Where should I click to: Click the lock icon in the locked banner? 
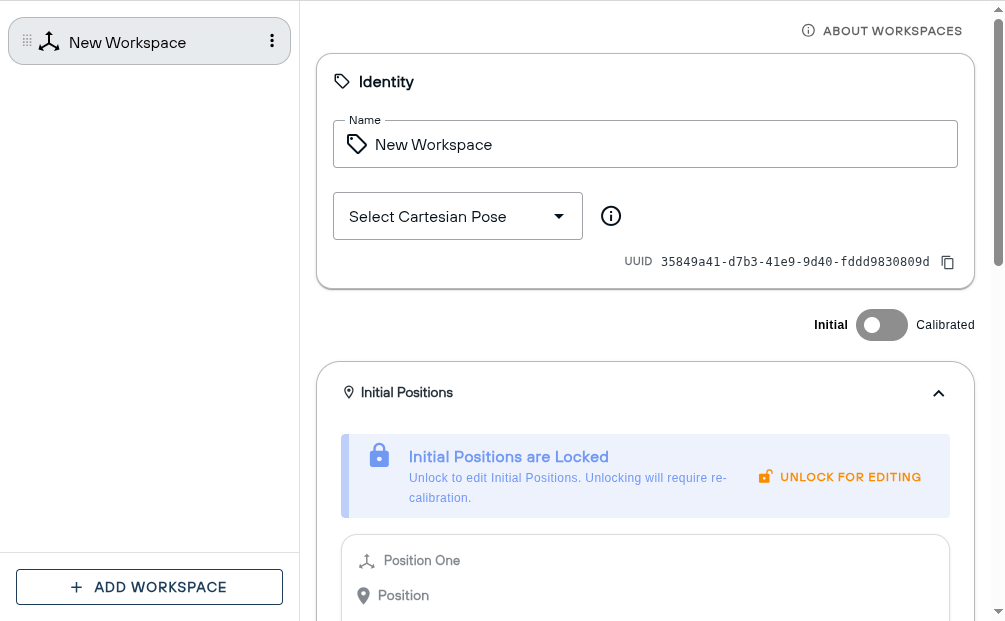(x=379, y=456)
